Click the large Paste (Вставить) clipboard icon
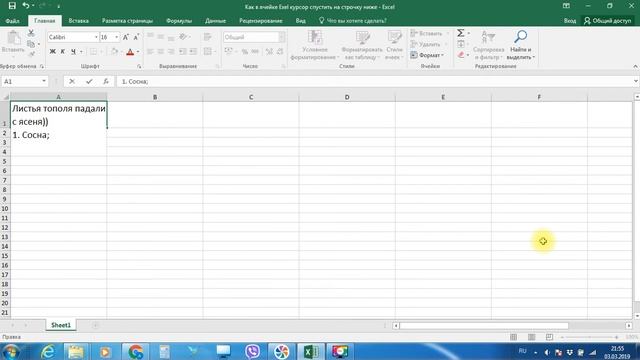This screenshot has width=640, height=360. (13, 38)
